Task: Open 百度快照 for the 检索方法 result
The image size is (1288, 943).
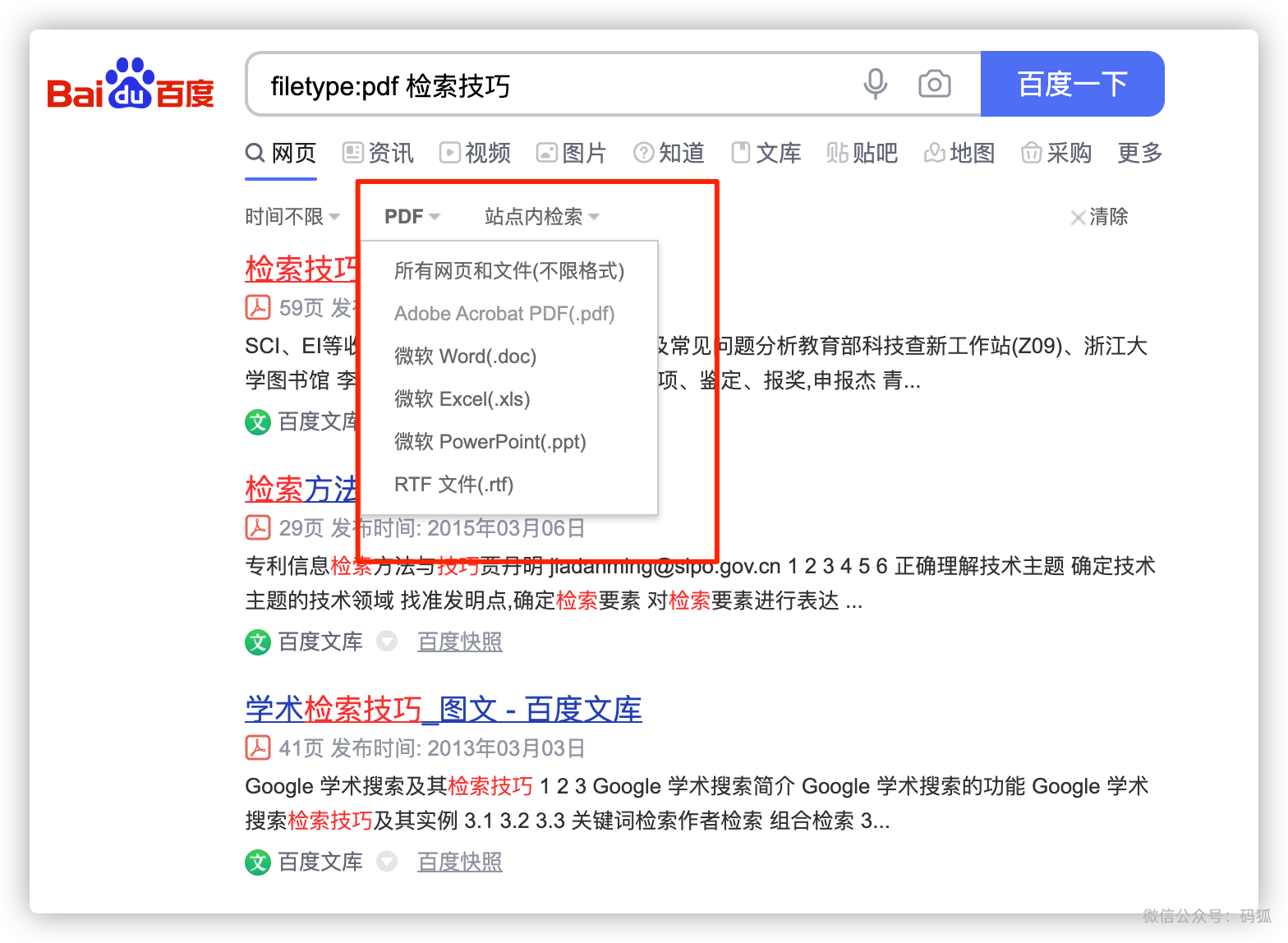Action: pyautogui.click(x=460, y=642)
